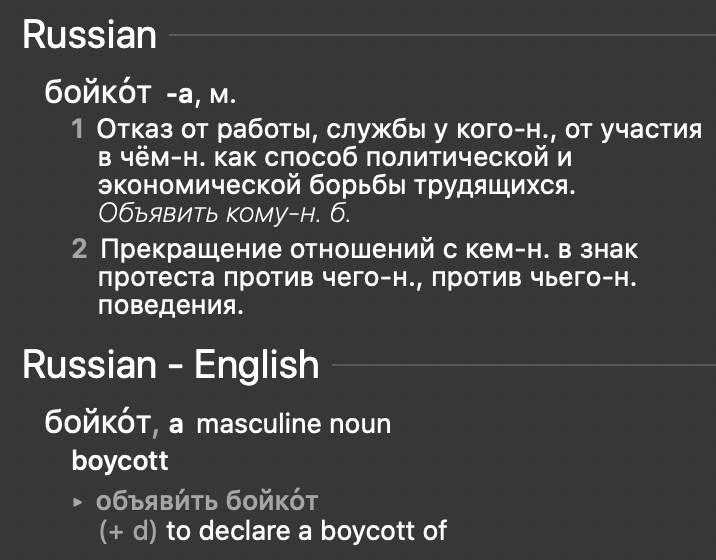Click the masculine noun label

(x=294, y=424)
